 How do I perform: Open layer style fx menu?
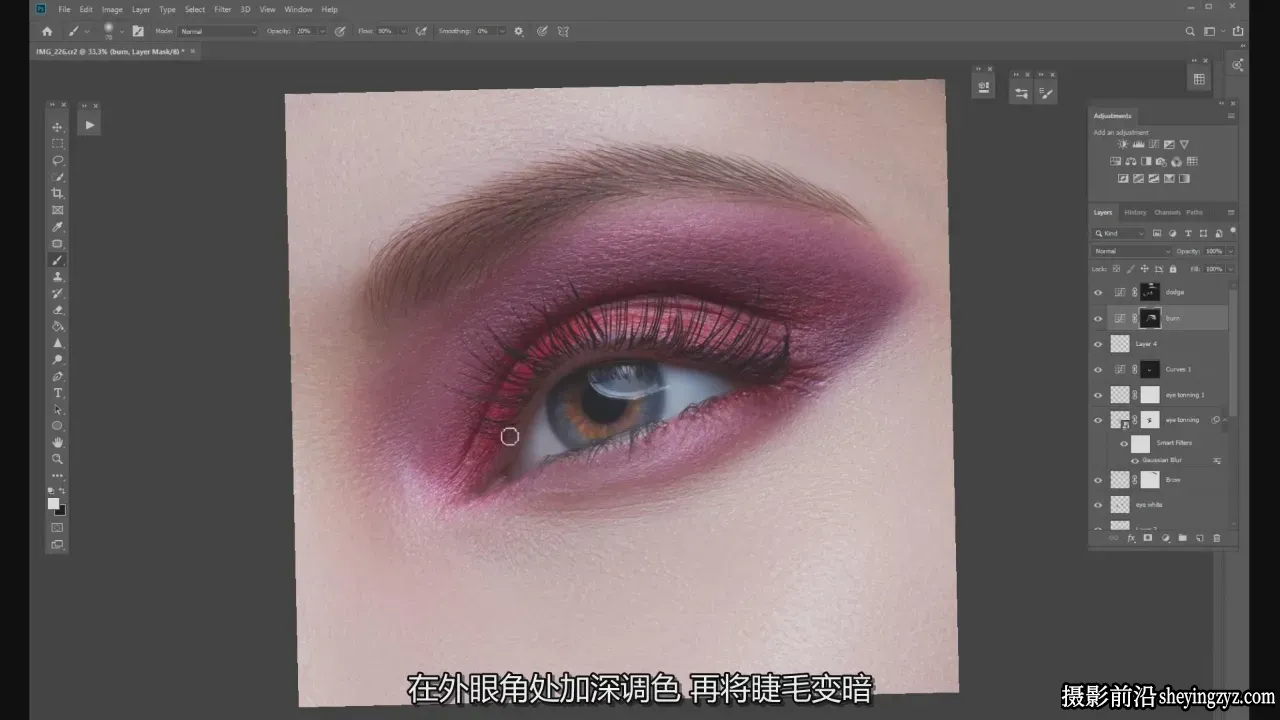[1131, 538]
